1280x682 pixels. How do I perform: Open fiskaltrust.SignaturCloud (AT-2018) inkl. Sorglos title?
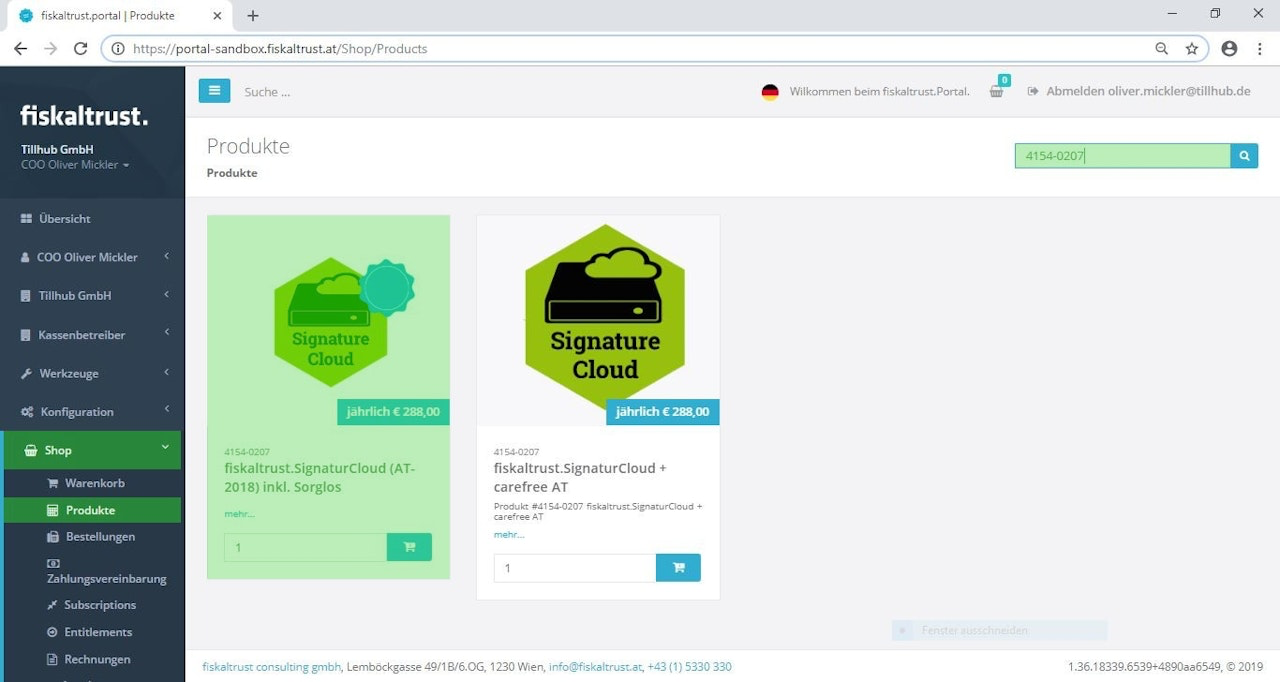(320, 477)
